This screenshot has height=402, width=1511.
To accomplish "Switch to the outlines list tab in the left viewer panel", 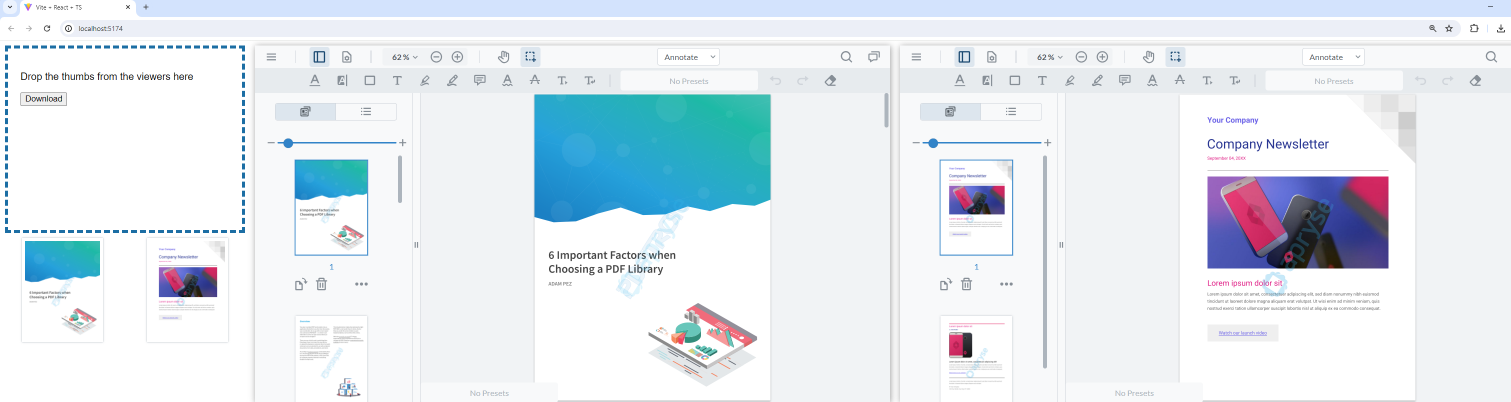I will pyautogui.click(x=366, y=112).
